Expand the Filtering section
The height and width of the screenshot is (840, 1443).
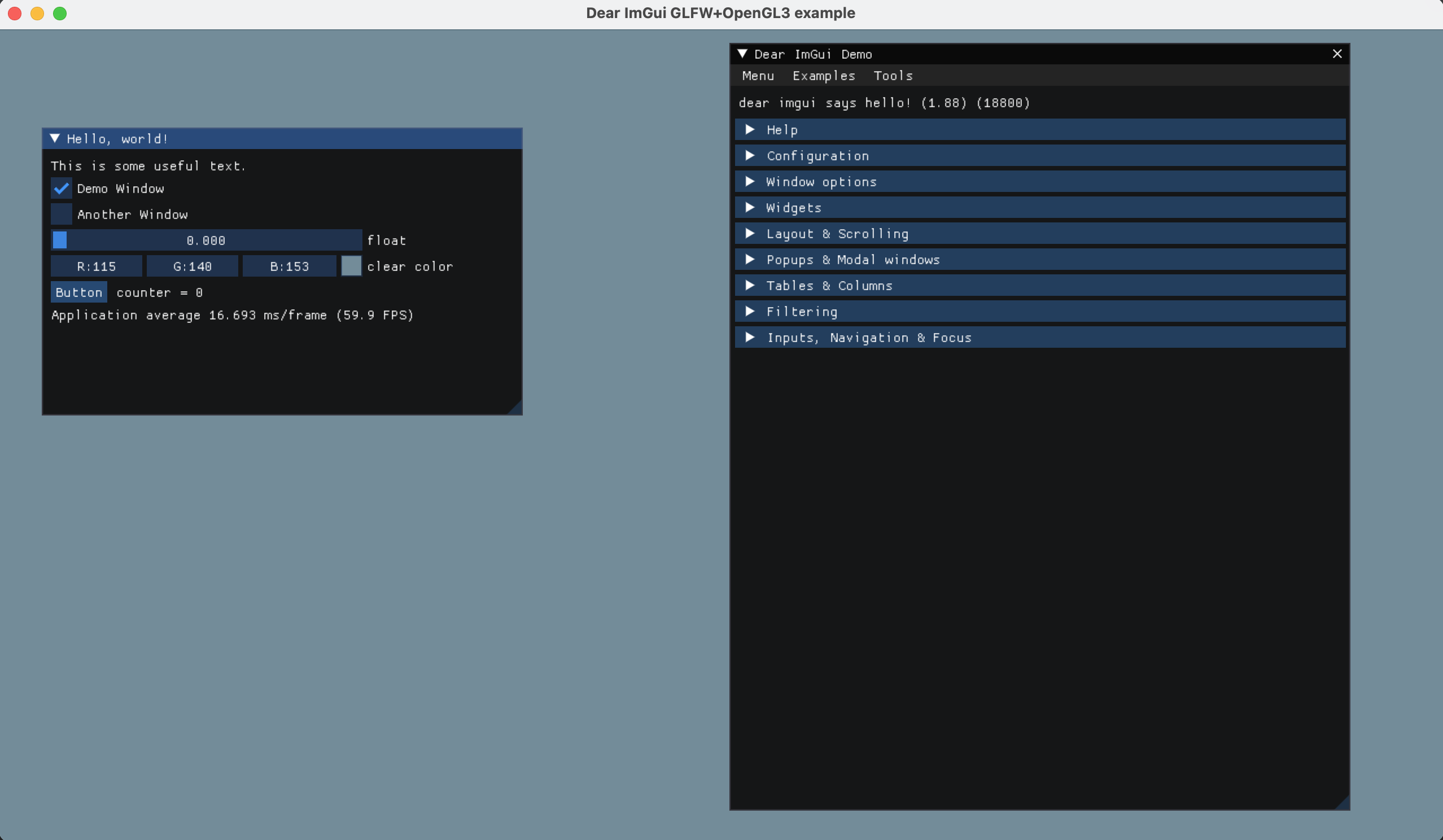pos(1040,312)
